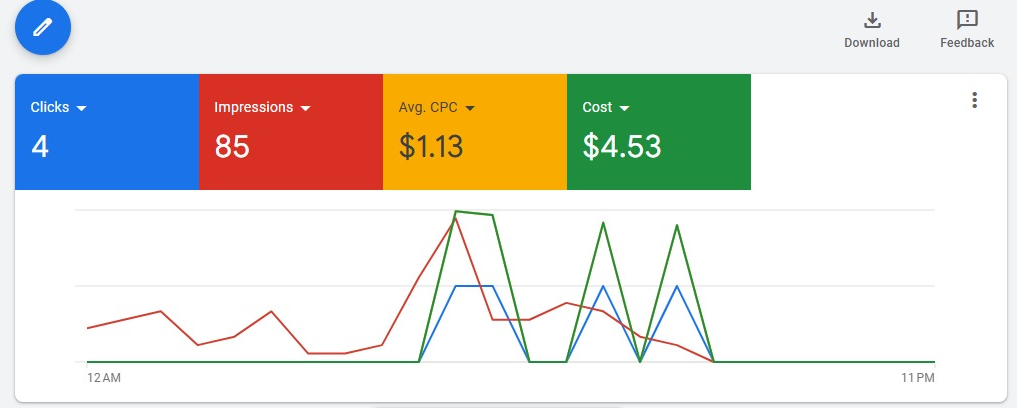1017x408 pixels.
Task: Click the rightmost blue Clicks line peak
Action: [677, 286]
